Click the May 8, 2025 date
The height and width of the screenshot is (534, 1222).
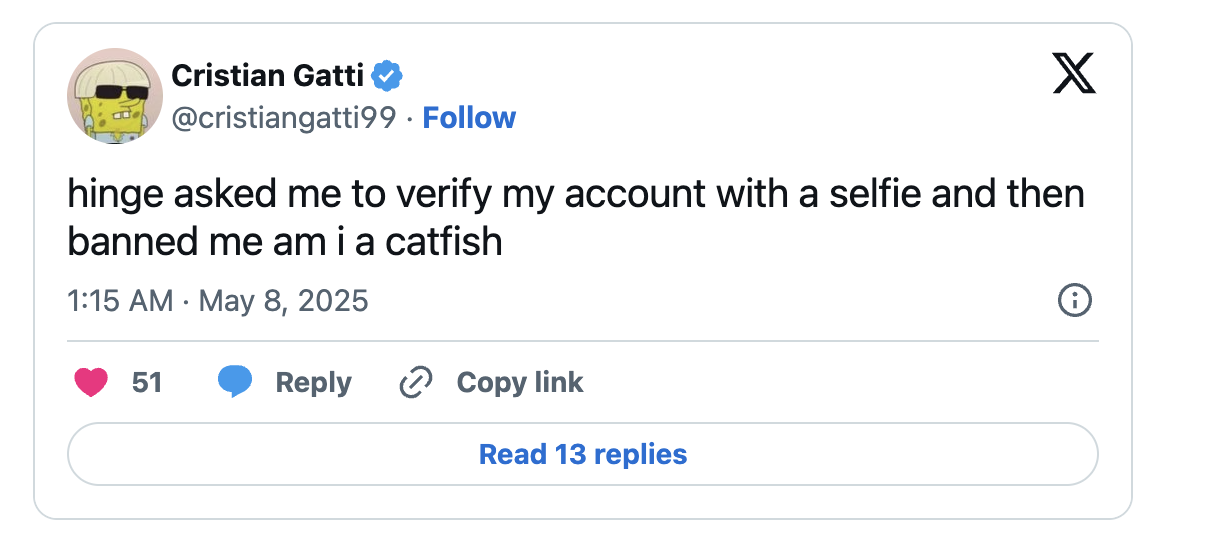pyautogui.click(x=284, y=300)
